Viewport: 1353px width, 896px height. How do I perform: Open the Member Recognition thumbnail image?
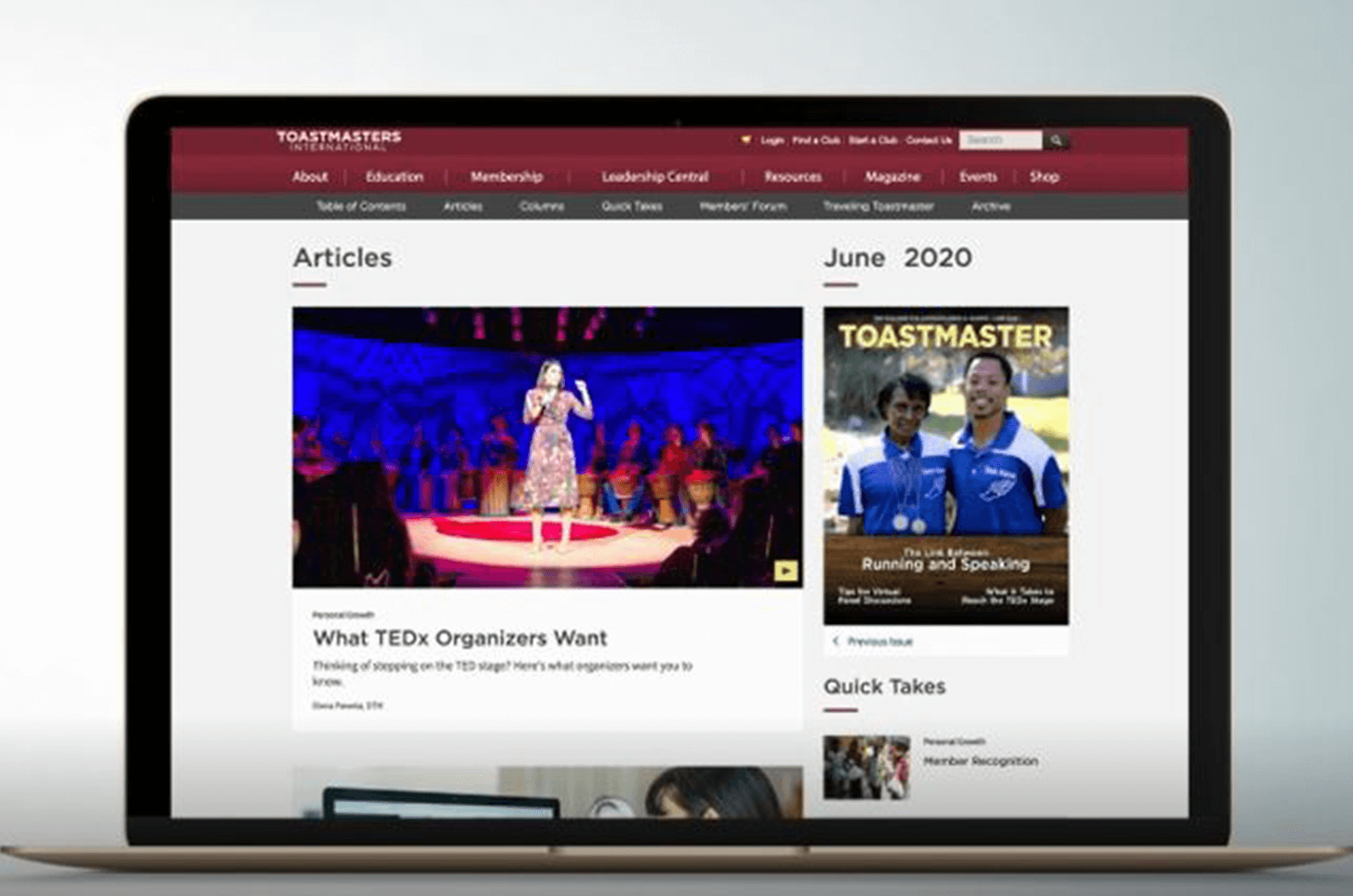point(867,768)
